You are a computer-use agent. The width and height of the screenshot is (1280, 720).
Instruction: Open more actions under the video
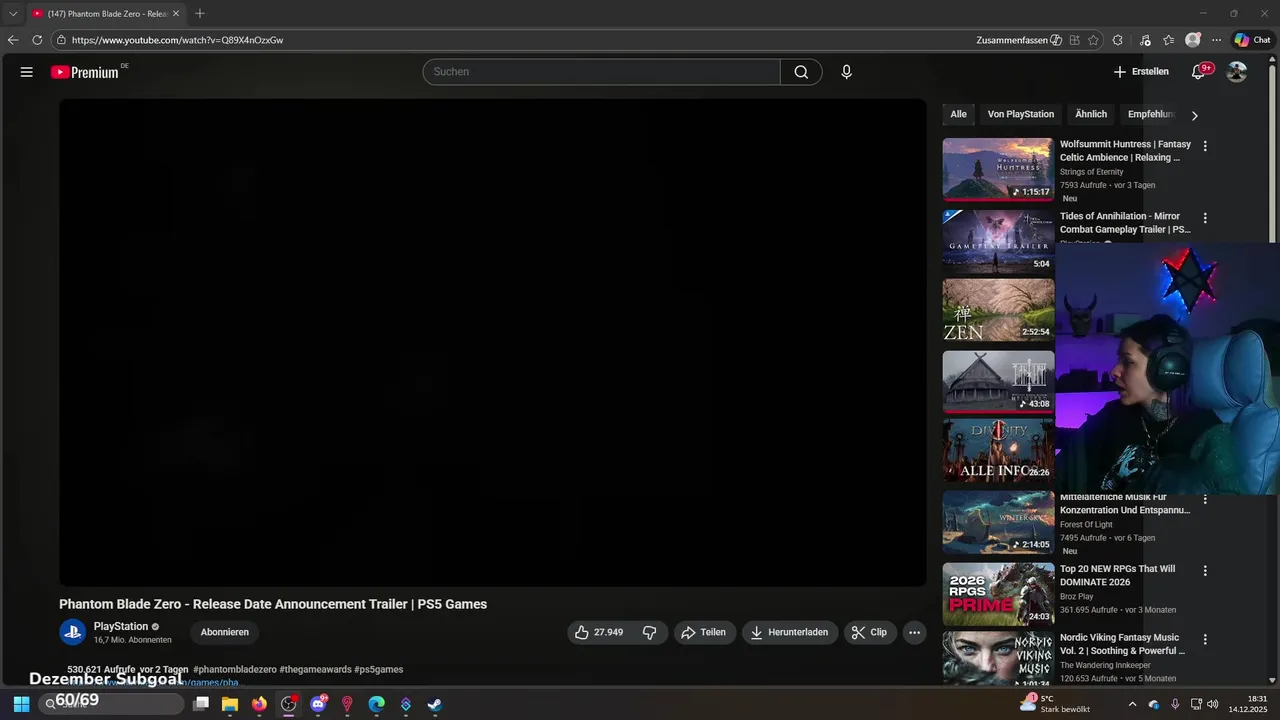pos(914,632)
